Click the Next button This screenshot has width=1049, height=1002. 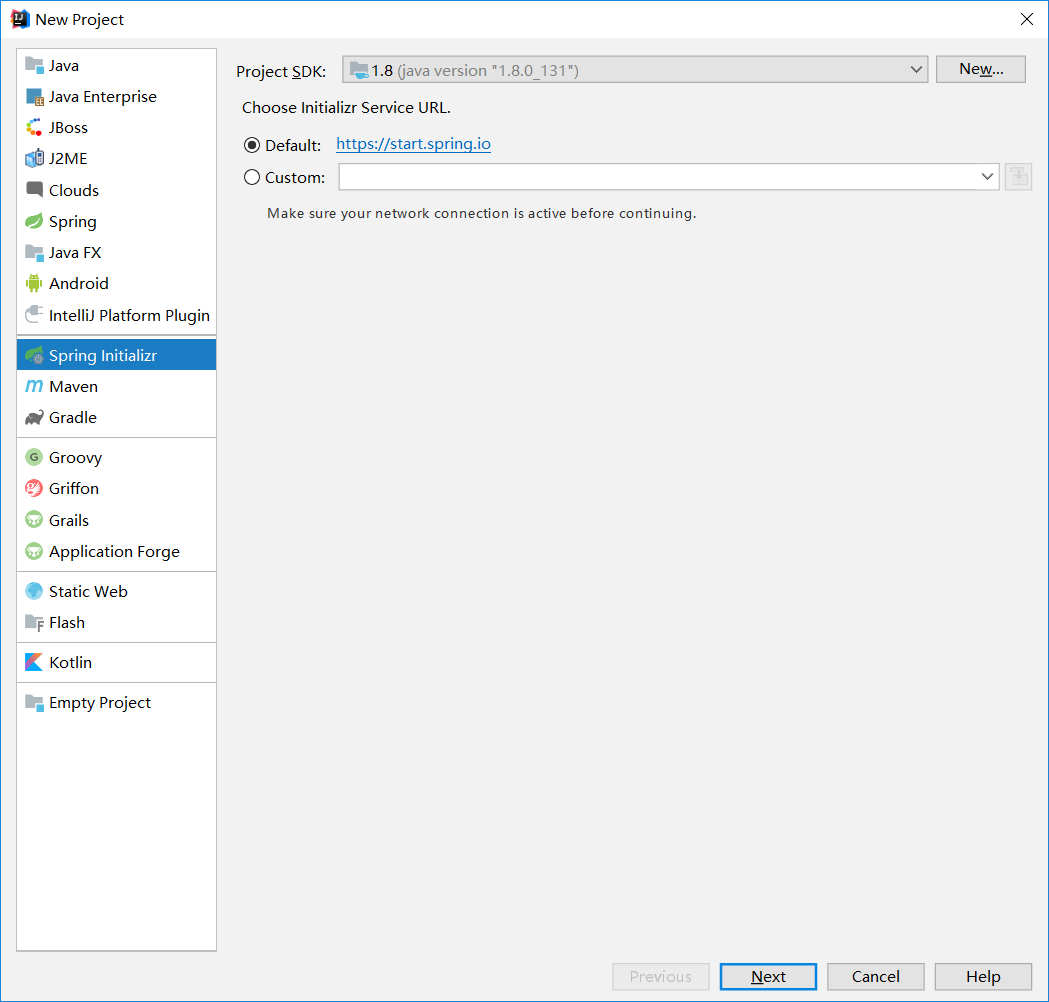click(768, 977)
